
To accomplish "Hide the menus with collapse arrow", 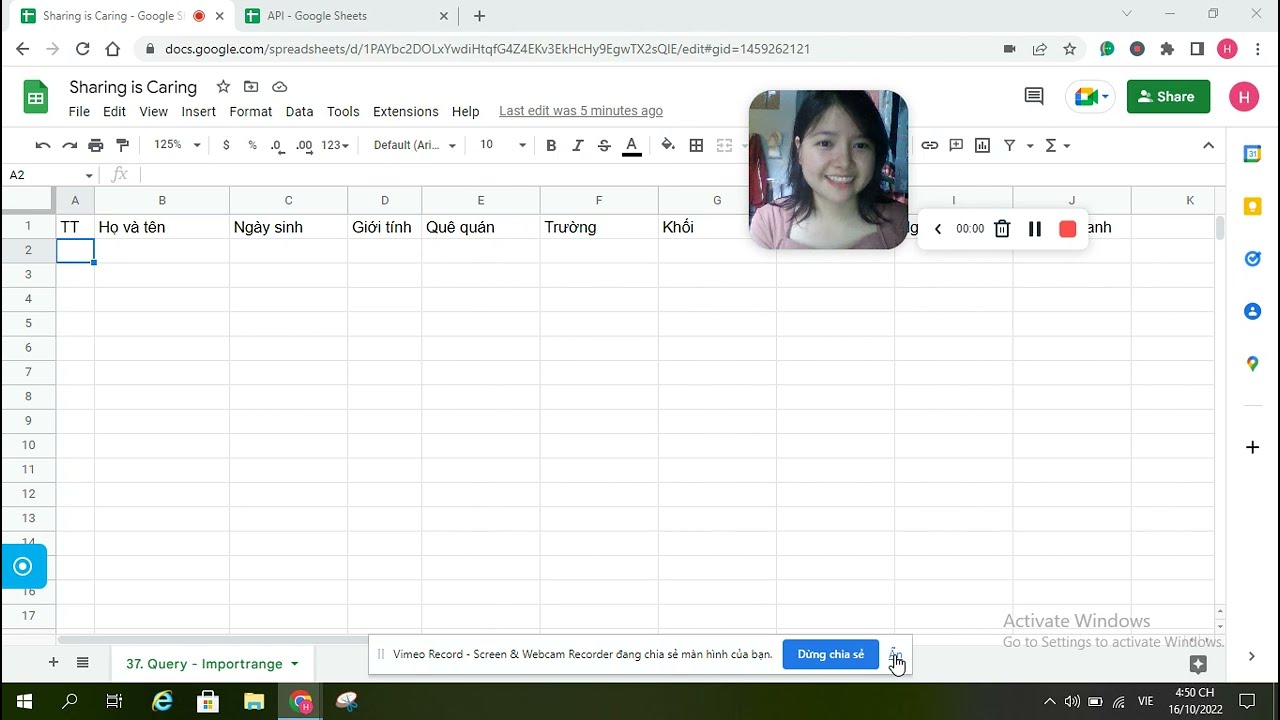I will 1208,145.
